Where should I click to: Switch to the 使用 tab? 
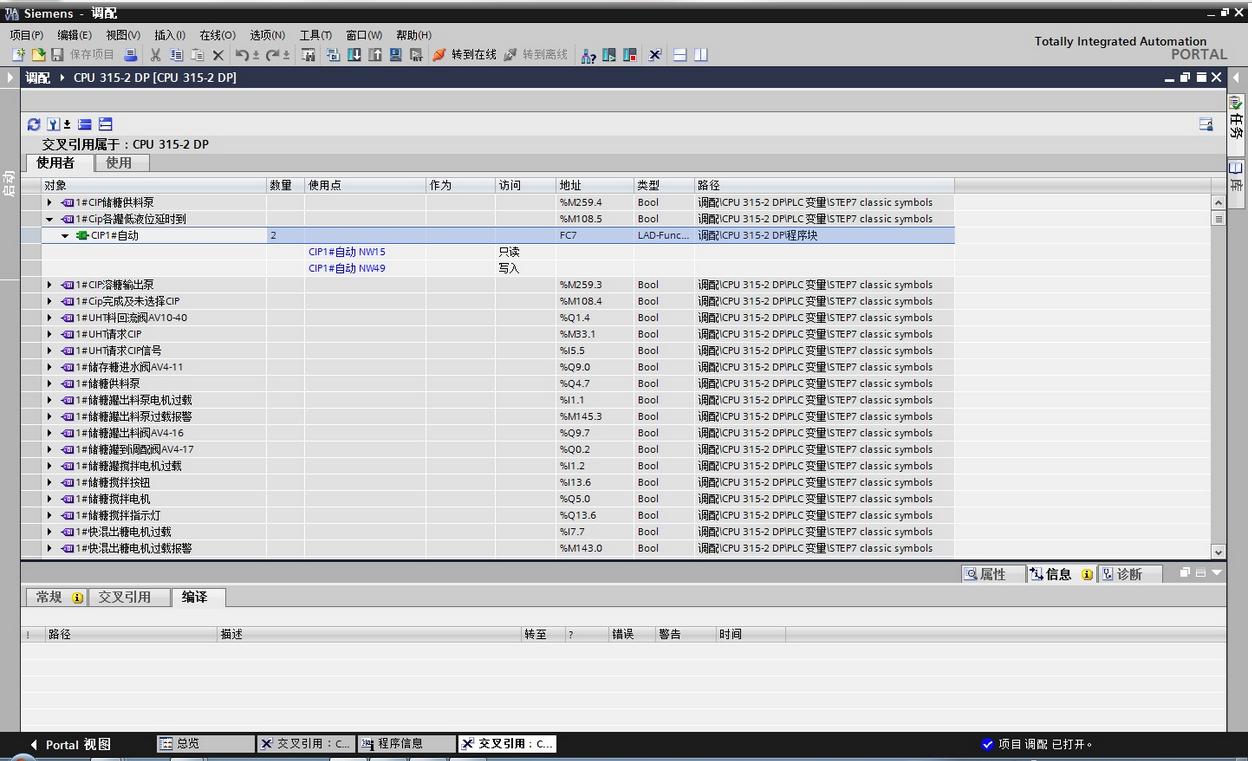119,162
